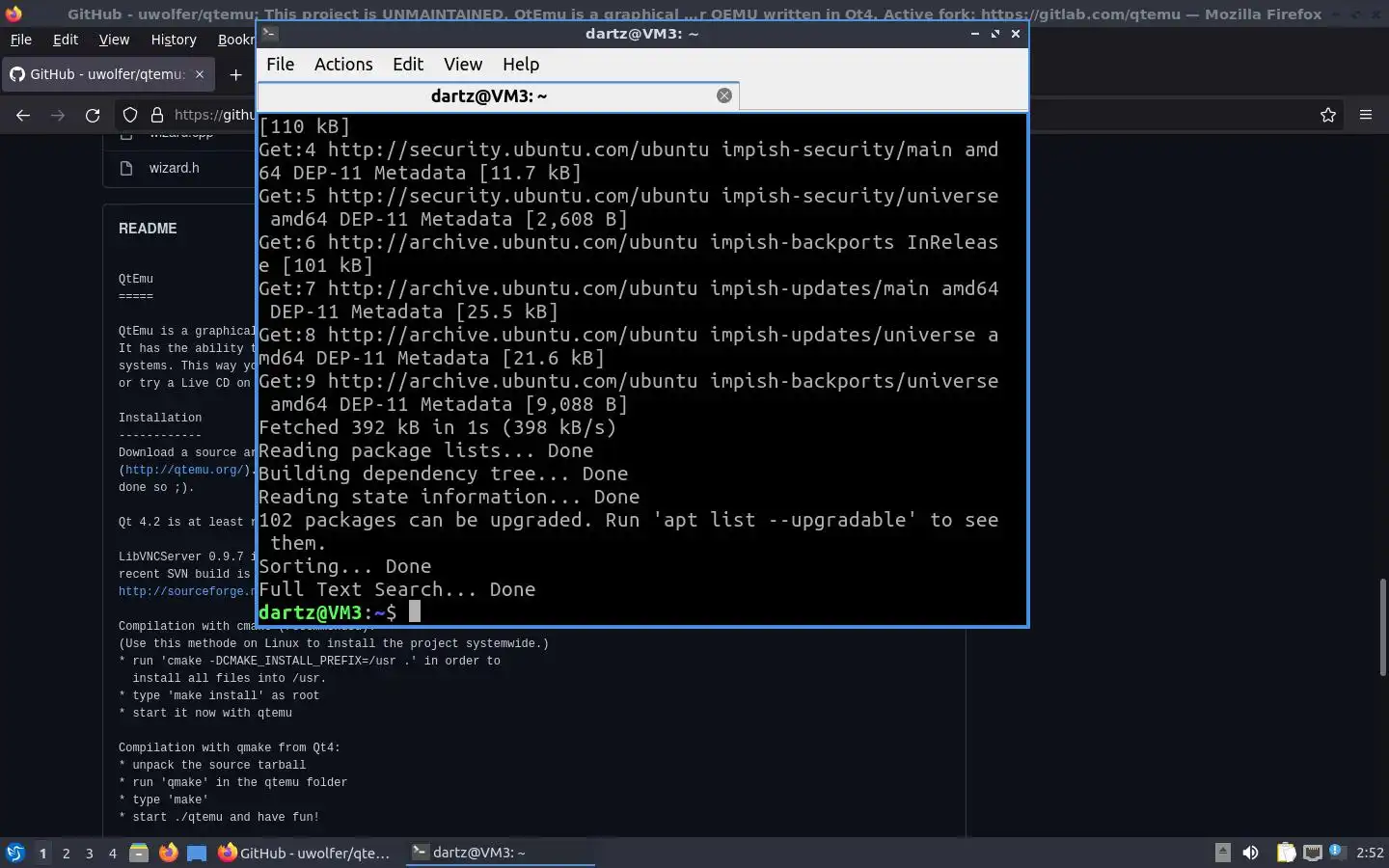
Task: Open Firefox View menu
Action: pyautogui.click(x=114, y=40)
